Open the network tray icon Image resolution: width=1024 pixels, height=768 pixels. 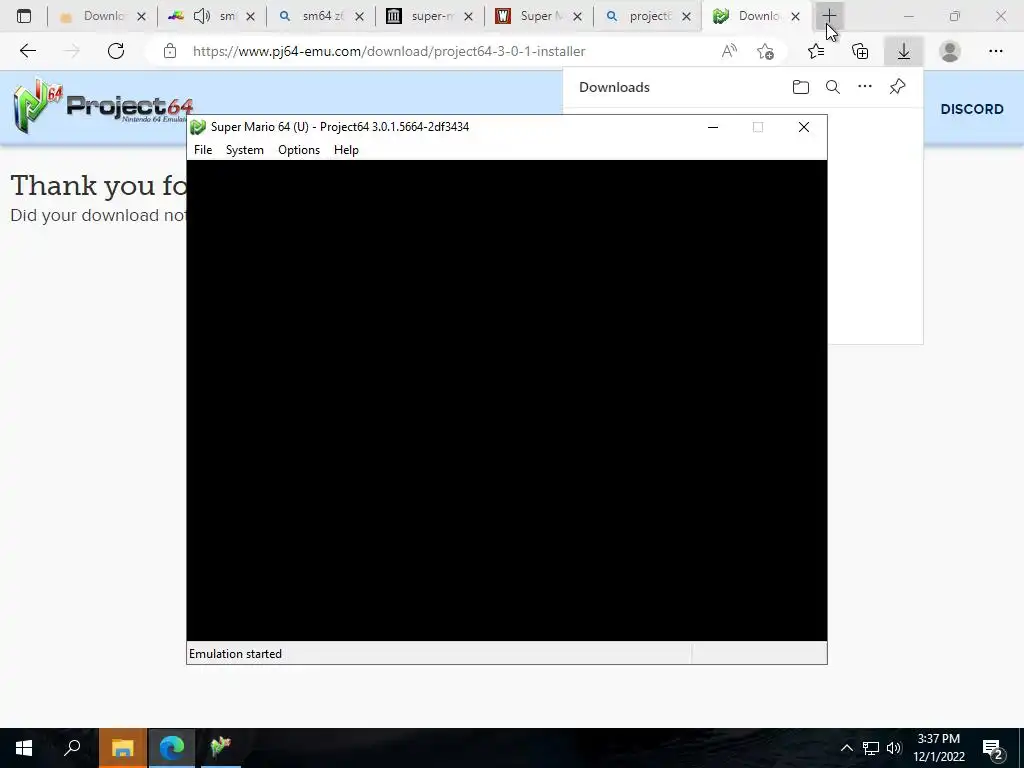point(871,748)
